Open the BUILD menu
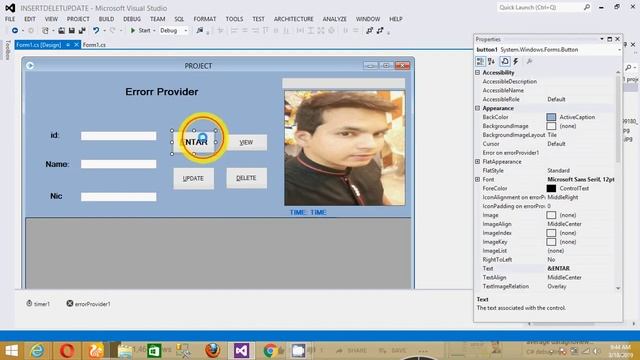640x360 pixels. [x=106, y=19]
